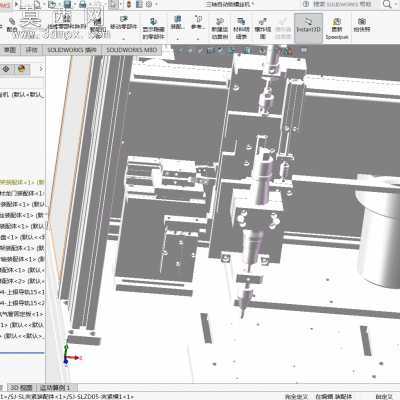Click the 拍快照 snapshot tool
The height and width of the screenshot is (400, 400).
pos(362,25)
